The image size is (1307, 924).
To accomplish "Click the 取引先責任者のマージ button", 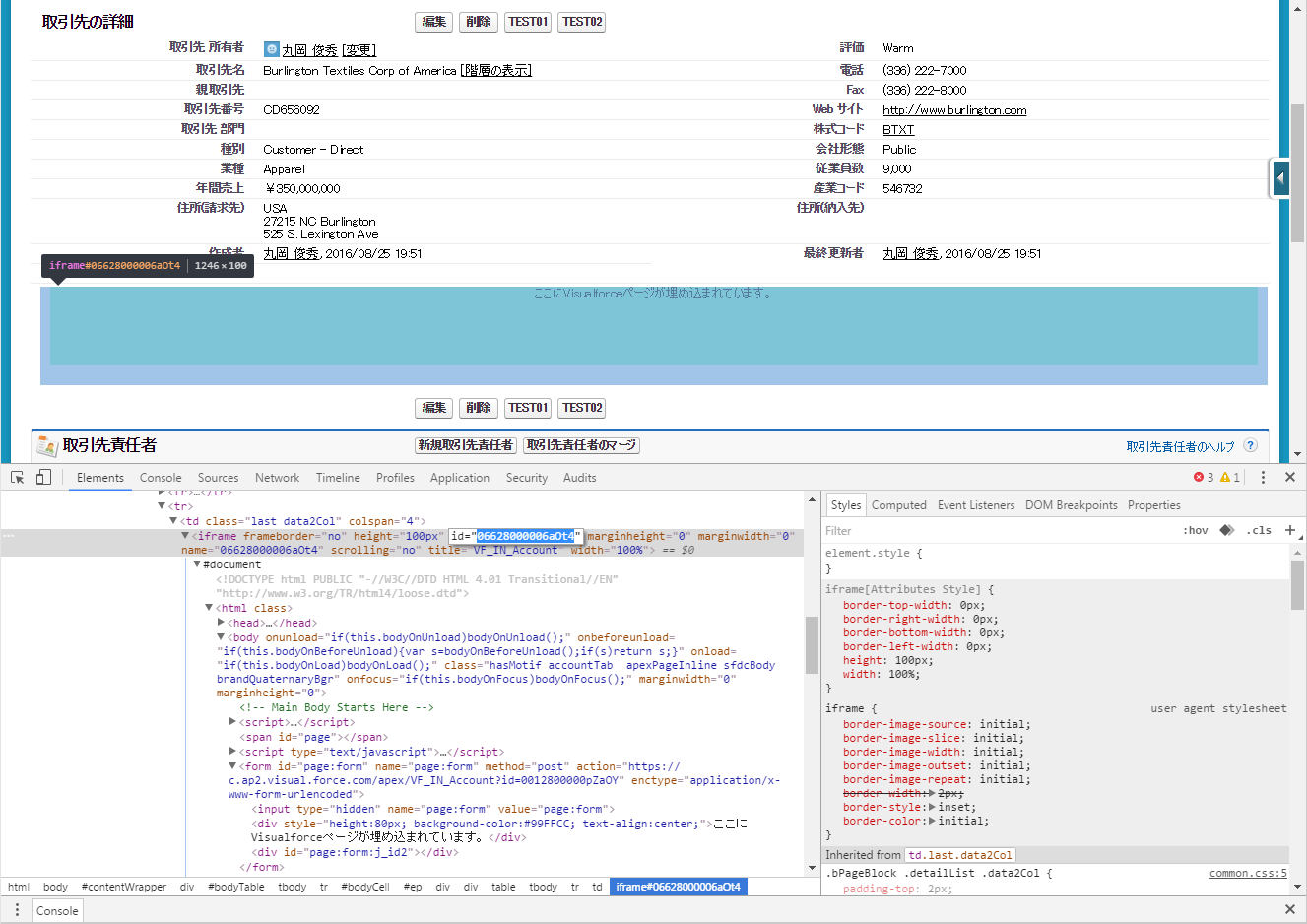I will coord(581,445).
